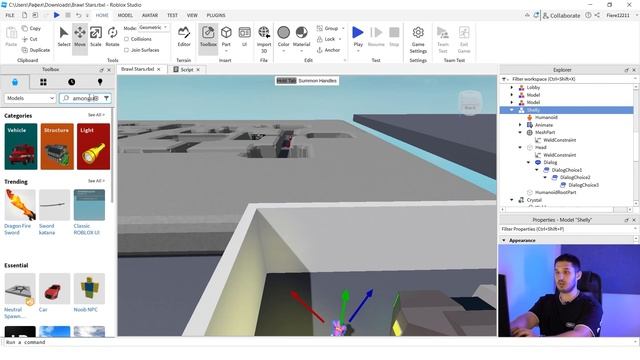Image resolution: width=640 pixels, height=360 pixels.
Task: Collapse DialogChoice1 in Explorer
Action: pyautogui.click(x=537, y=170)
